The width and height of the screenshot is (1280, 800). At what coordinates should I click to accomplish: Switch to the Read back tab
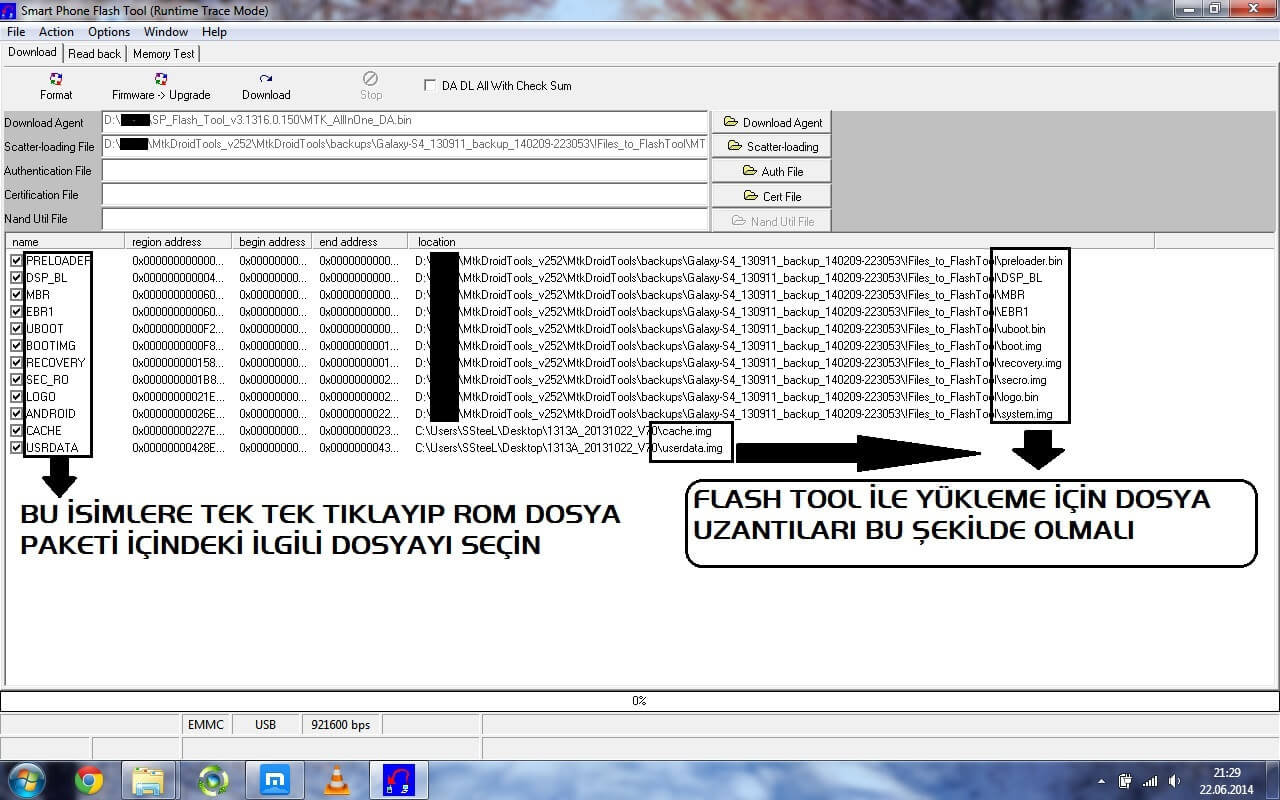point(94,54)
